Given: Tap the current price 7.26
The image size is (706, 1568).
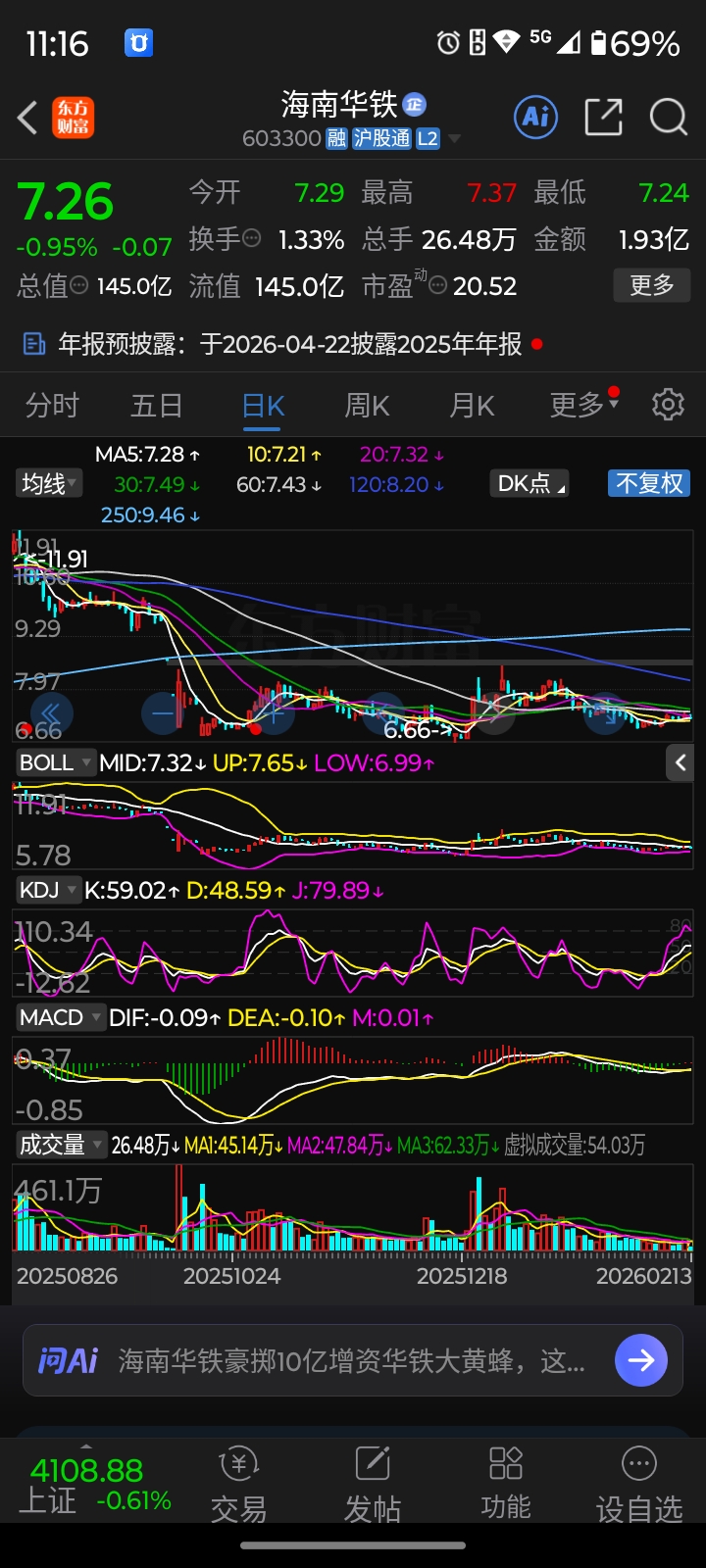Looking at the screenshot, I should tap(66, 202).
